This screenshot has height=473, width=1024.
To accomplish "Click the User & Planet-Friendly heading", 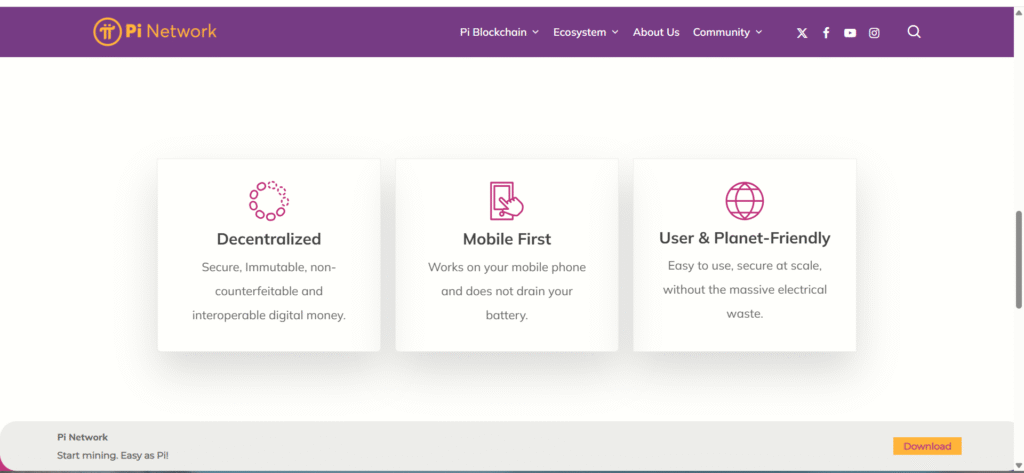I will (x=744, y=238).
